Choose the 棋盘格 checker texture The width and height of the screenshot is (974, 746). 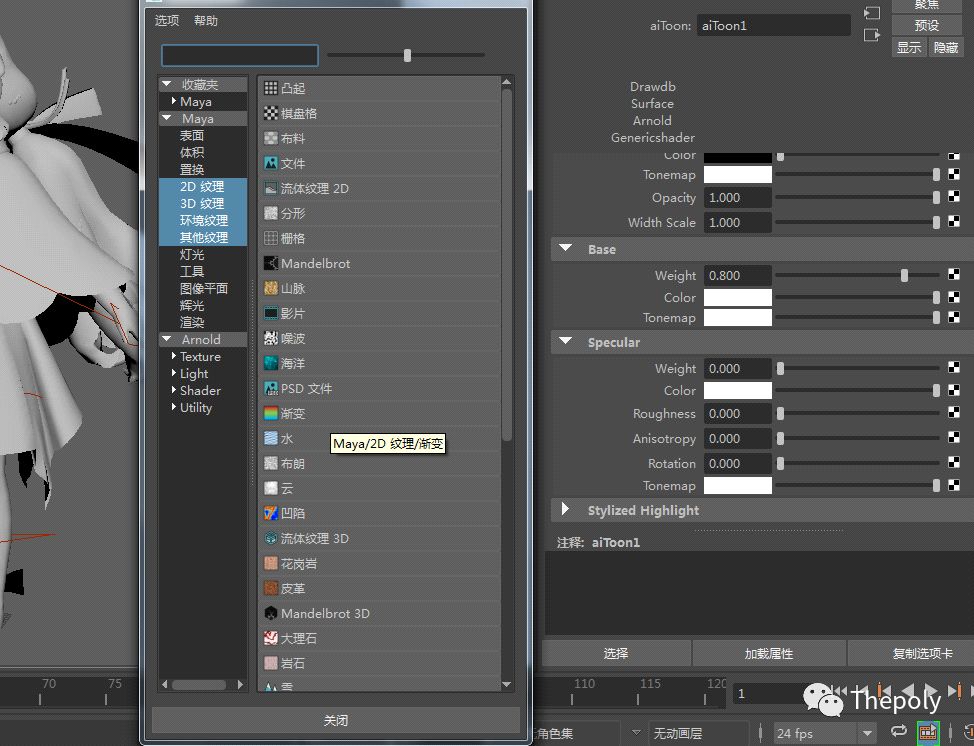tap(380, 113)
